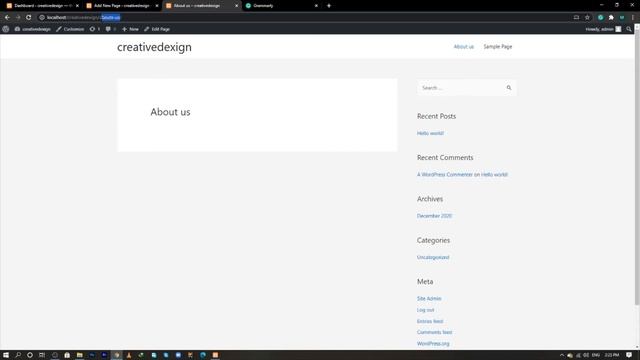
Task: Open Windows Start menu
Action: (6, 355)
